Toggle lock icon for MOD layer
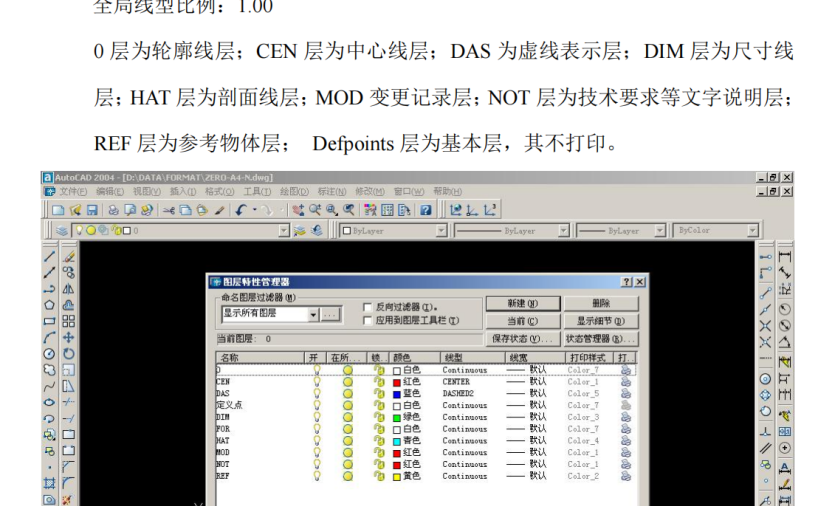 tap(379, 452)
